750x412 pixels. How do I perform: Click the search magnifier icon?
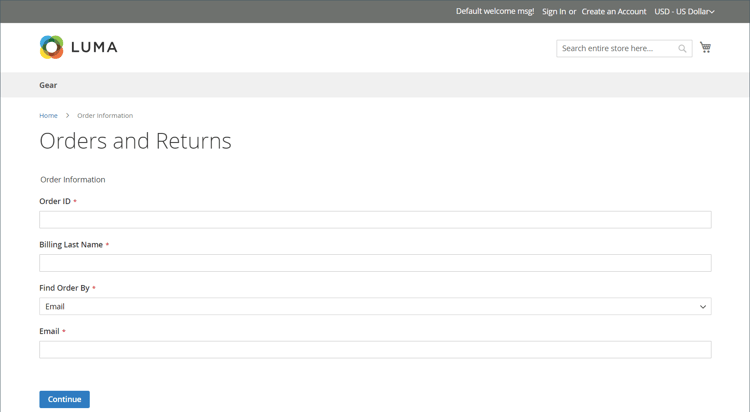click(683, 48)
